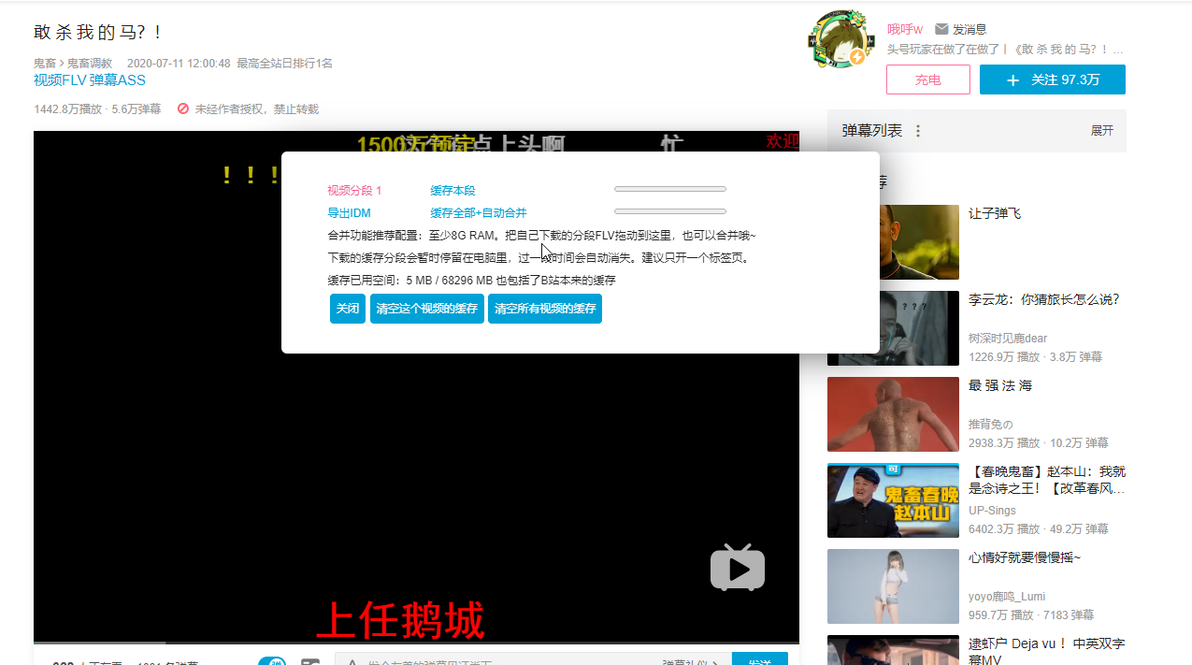Open 心情好就要慢慢摇 video thumbnail
The image size is (1192, 665).
click(892, 586)
